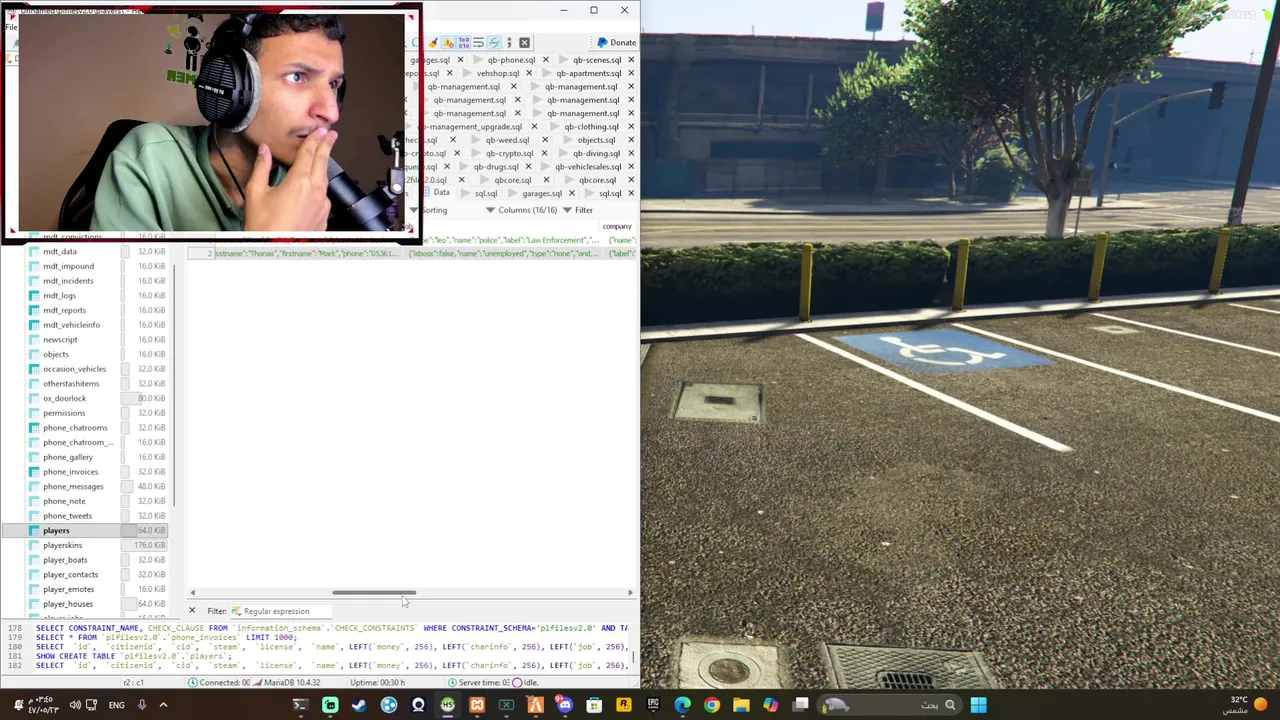Switch to the qb-scenes.sql tab
Screen dimensions: 1280x720
click(x=597, y=60)
